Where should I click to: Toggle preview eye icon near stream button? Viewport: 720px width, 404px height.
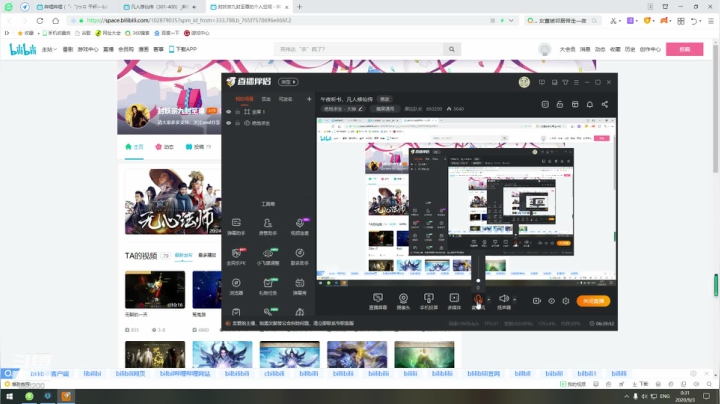(551, 301)
